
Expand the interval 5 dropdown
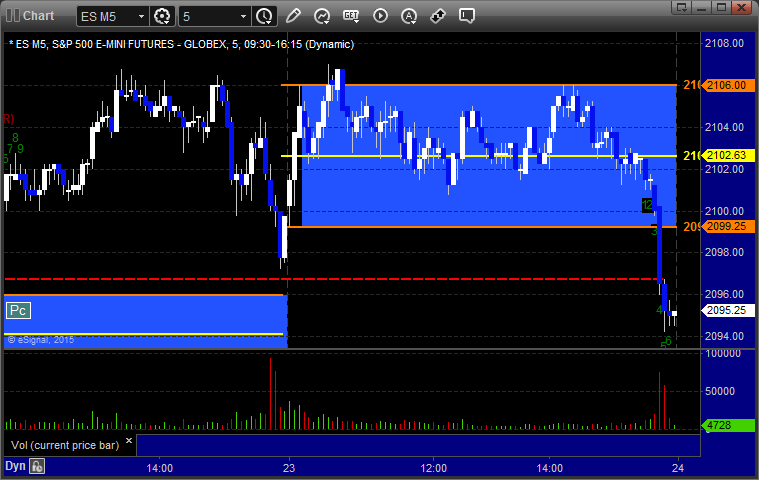tap(243, 16)
